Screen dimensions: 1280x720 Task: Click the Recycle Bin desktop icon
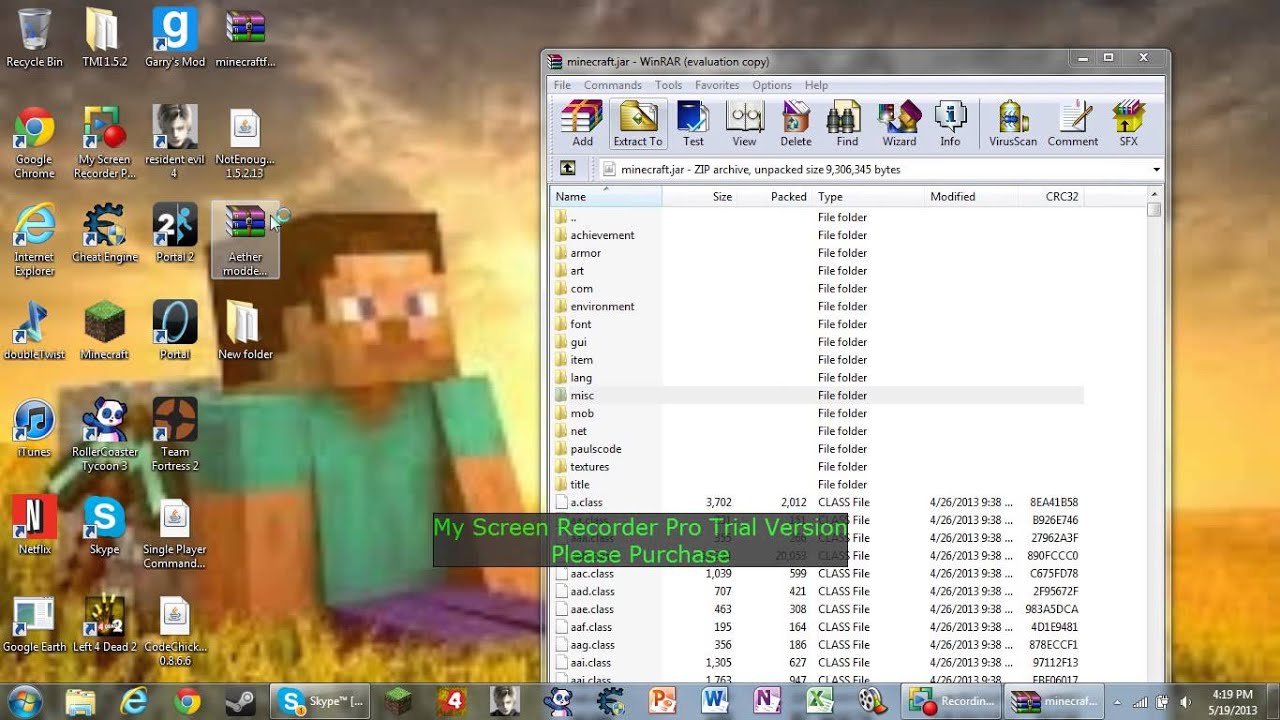34,39
